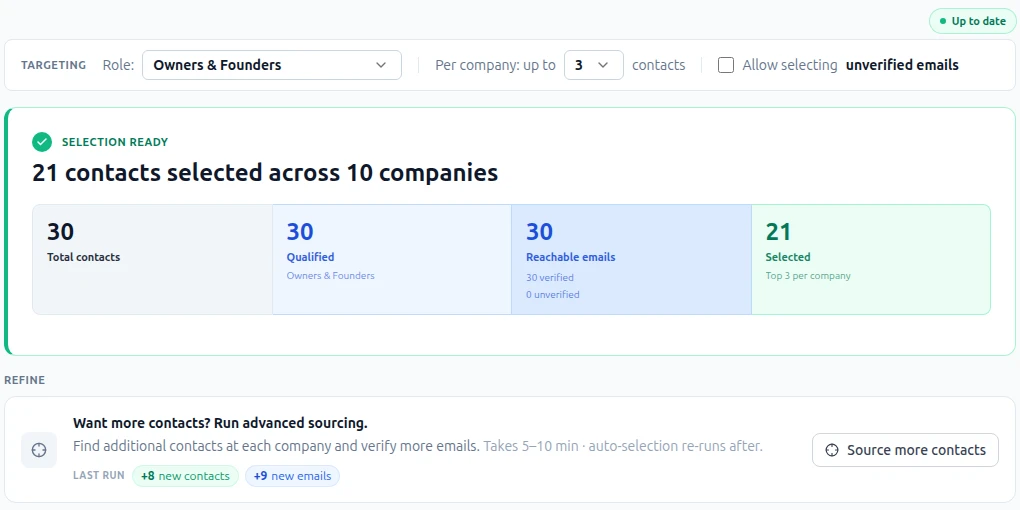This screenshot has height=510, width=1020.
Task: Select the Selected stat card
Action: click(x=871, y=260)
